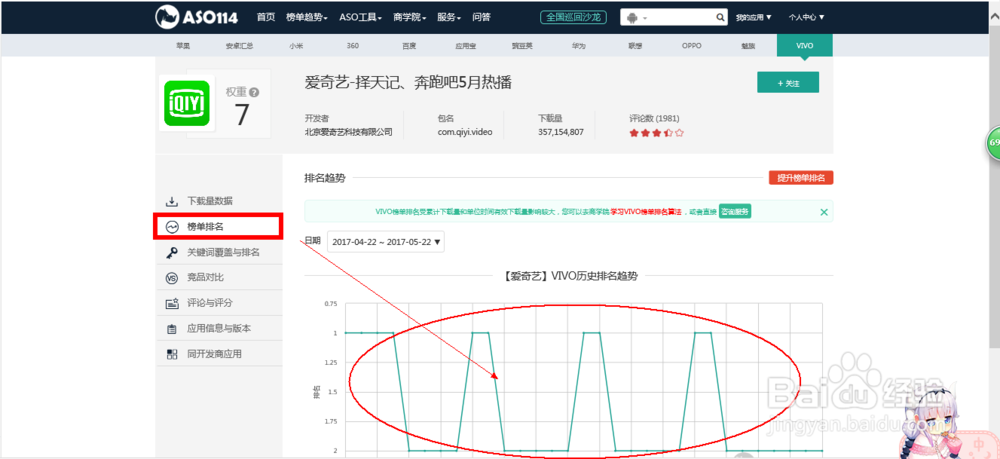The height and width of the screenshot is (459, 1000).
Task: Click the 全国巡回沙龙 button
Action: [x=573, y=17]
